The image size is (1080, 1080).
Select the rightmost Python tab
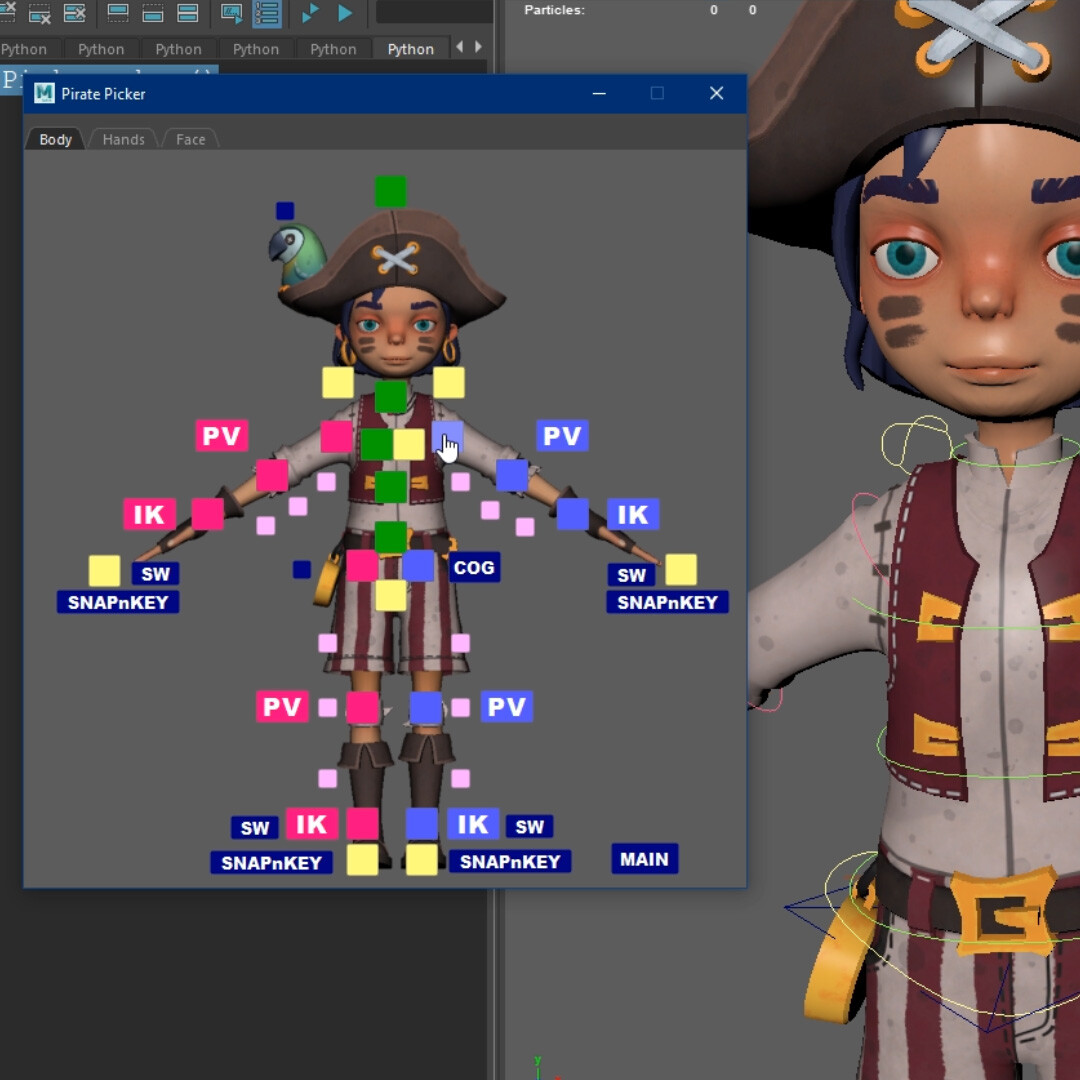pyautogui.click(x=411, y=48)
